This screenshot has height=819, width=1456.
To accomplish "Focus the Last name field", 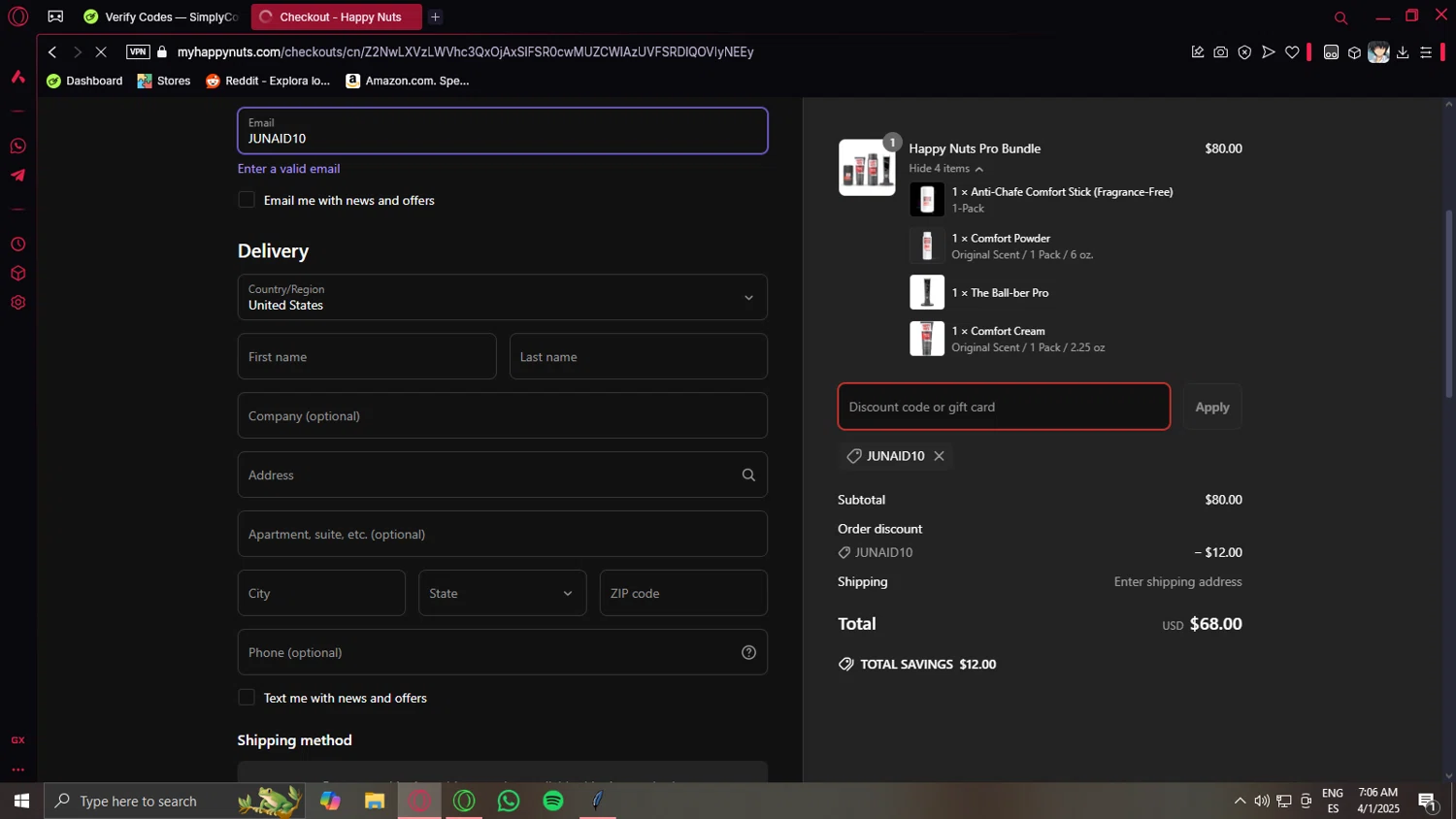I will tap(639, 356).
